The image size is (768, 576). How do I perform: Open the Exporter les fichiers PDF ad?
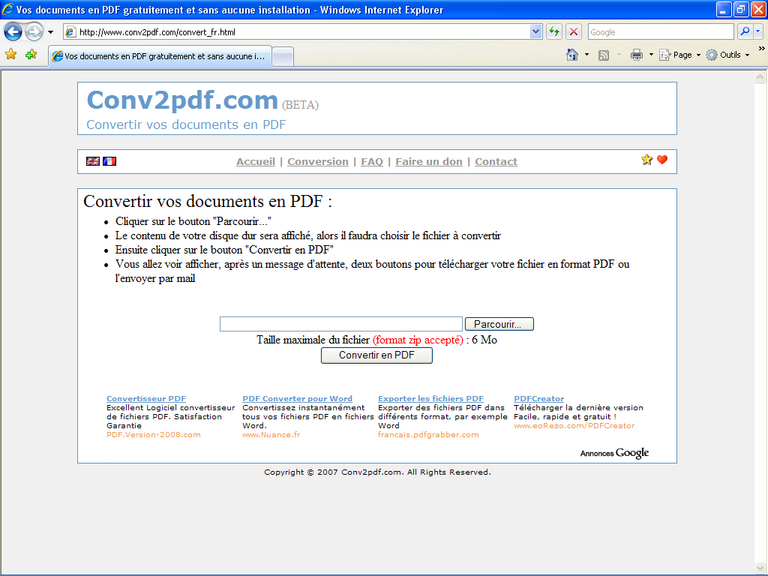point(431,399)
